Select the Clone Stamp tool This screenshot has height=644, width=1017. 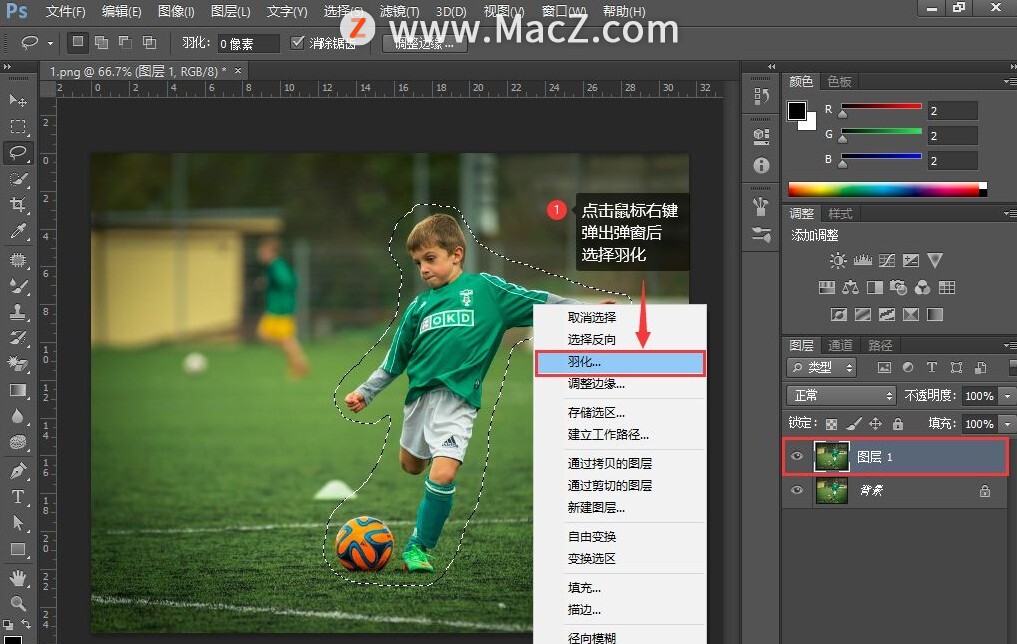(x=18, y=312)
